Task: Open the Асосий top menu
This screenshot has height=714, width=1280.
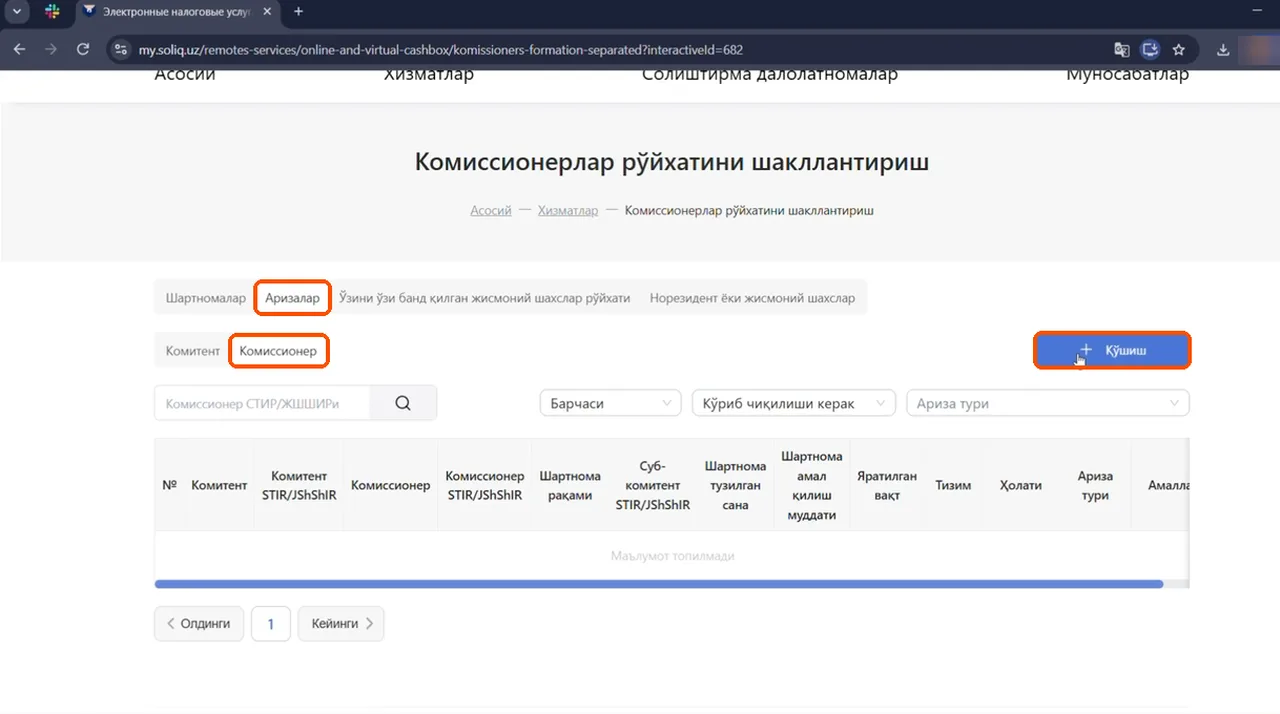Action: coord(185,75)
